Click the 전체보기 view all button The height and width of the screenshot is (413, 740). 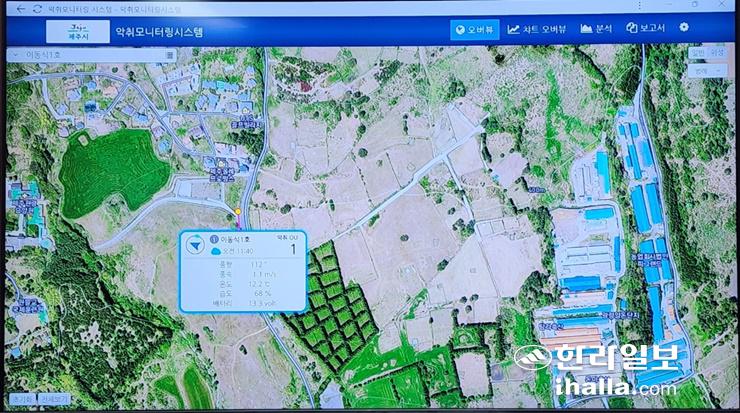click(54, 400)
